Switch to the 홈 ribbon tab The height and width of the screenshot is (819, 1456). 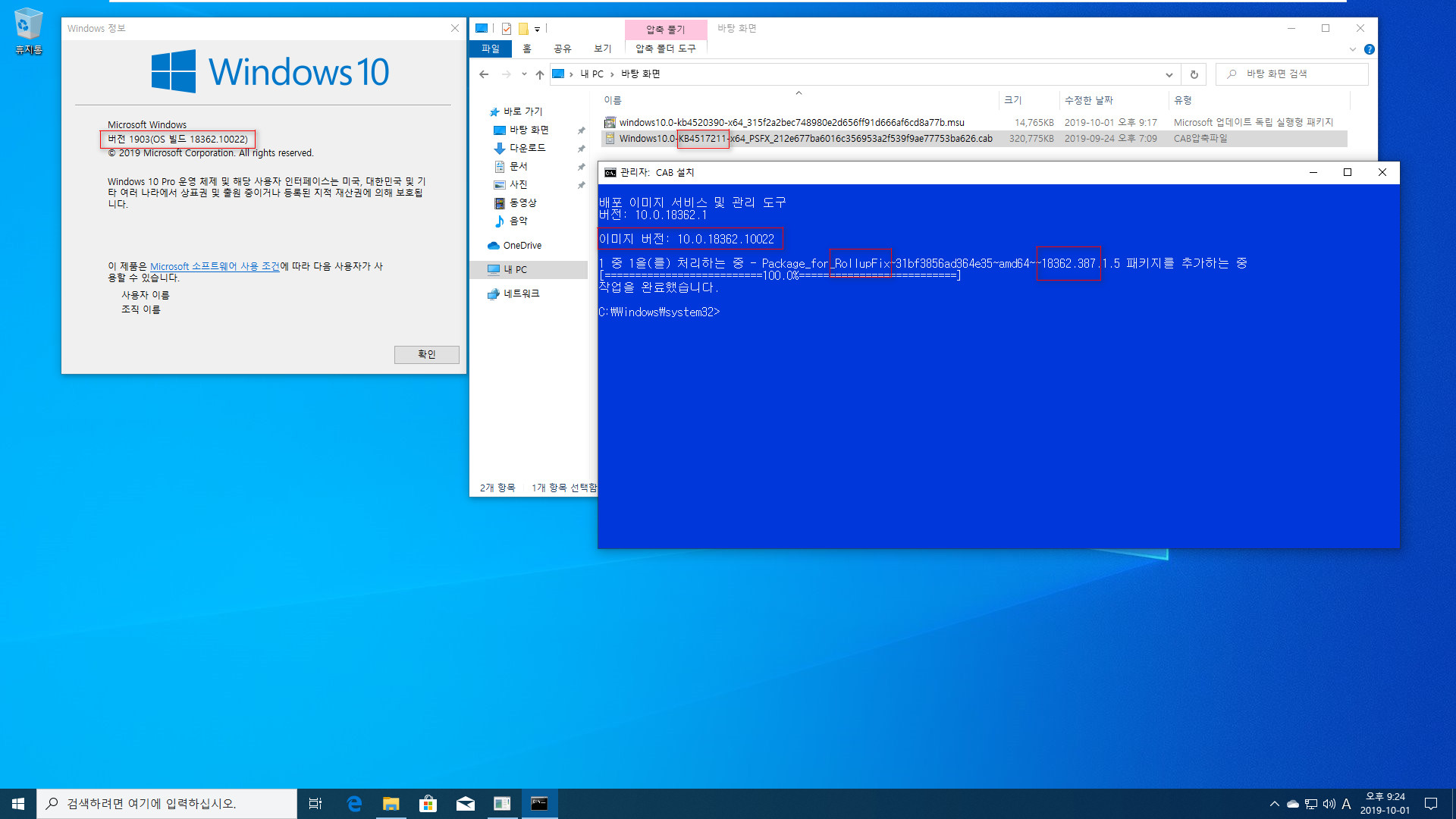pos(527,49)
